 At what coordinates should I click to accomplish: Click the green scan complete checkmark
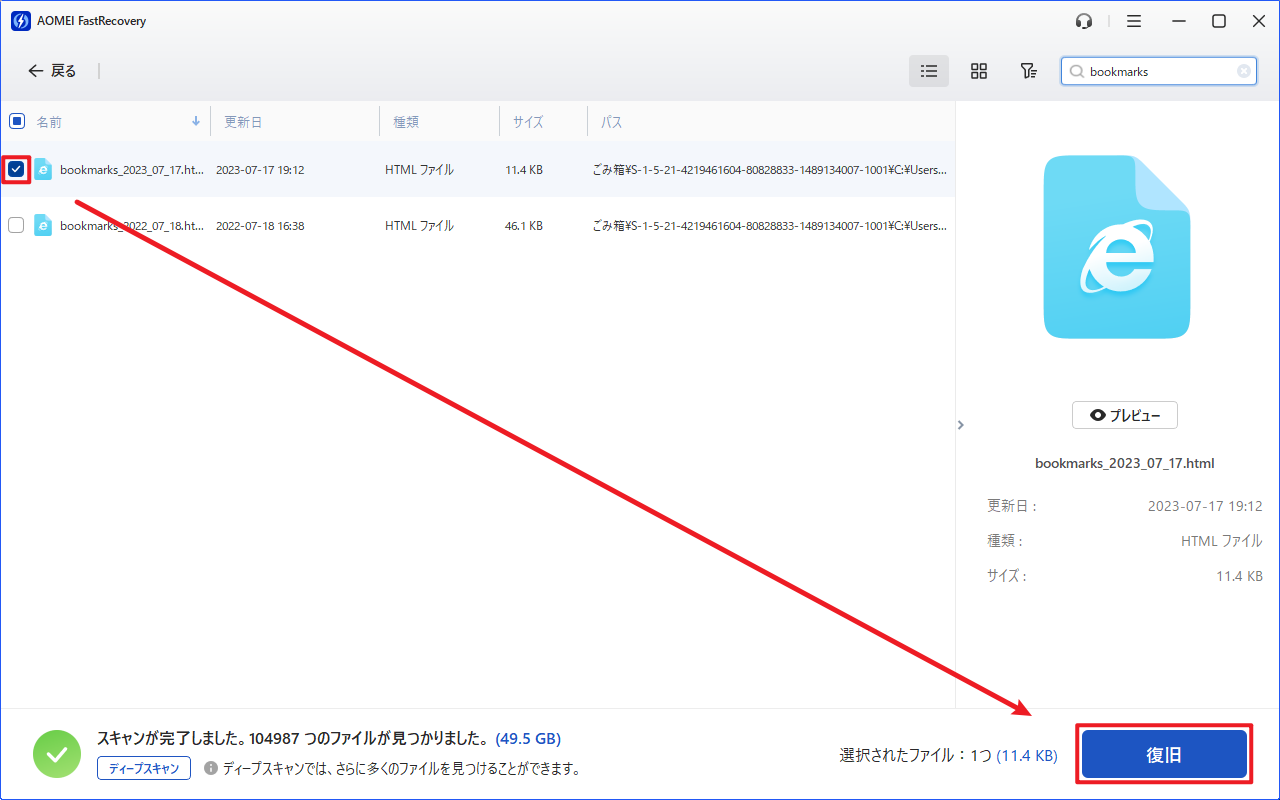click(57, 754)
